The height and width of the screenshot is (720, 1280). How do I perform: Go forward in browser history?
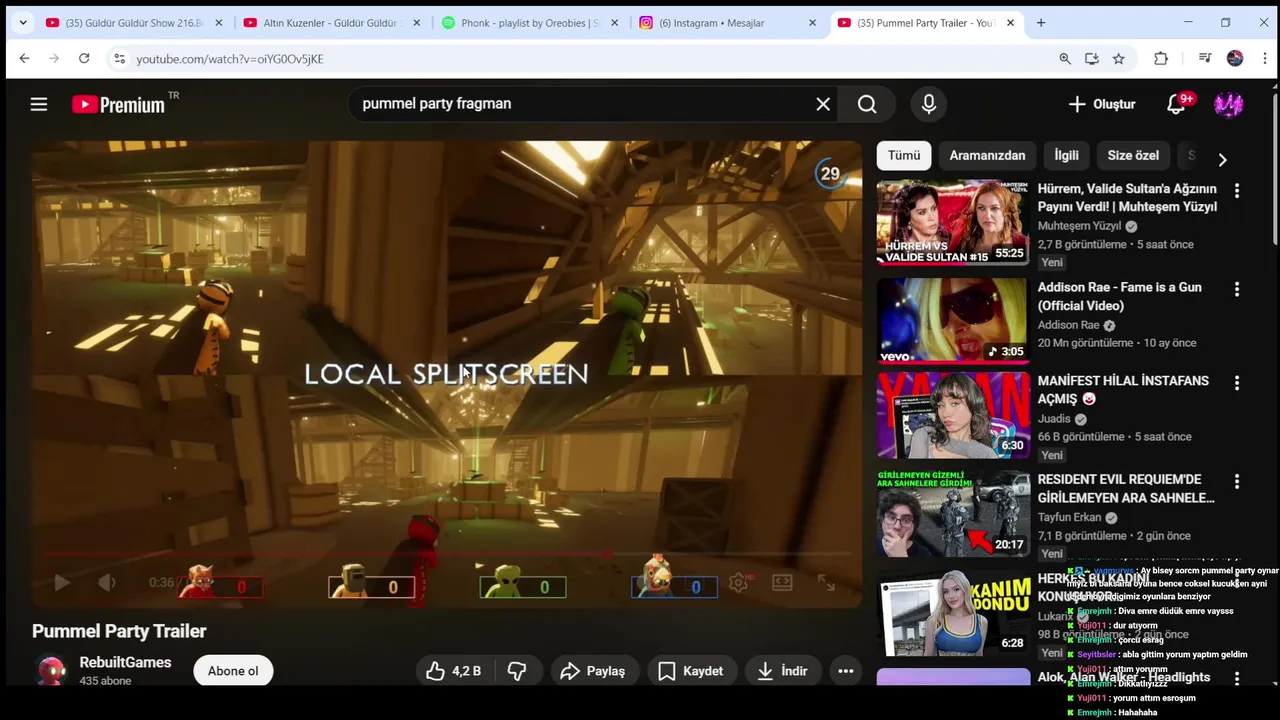coord(54,59)
